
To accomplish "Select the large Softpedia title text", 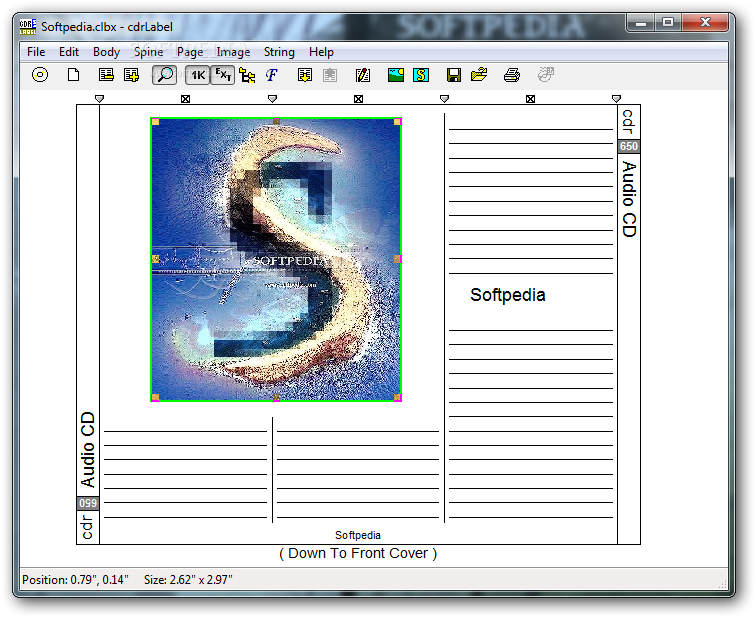I will coord(508,295).
